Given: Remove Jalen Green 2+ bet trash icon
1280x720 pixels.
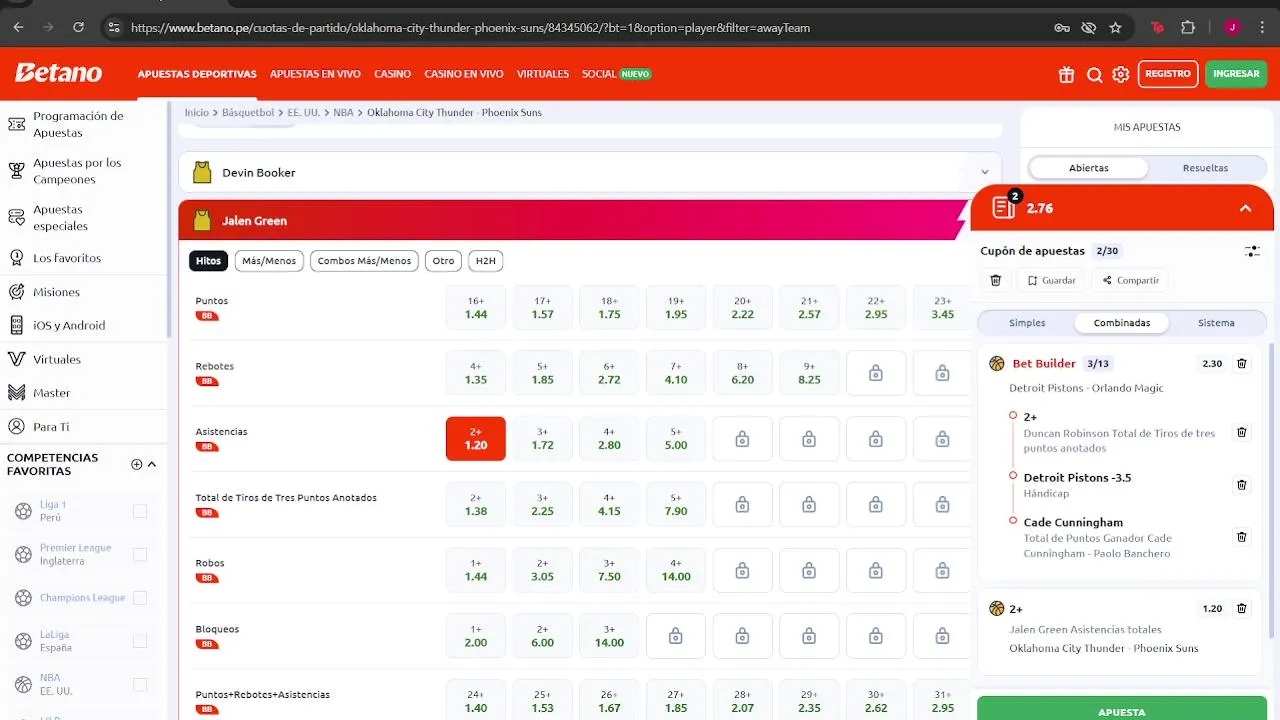Looking at the screenshot, I should tap(1242, 608).
